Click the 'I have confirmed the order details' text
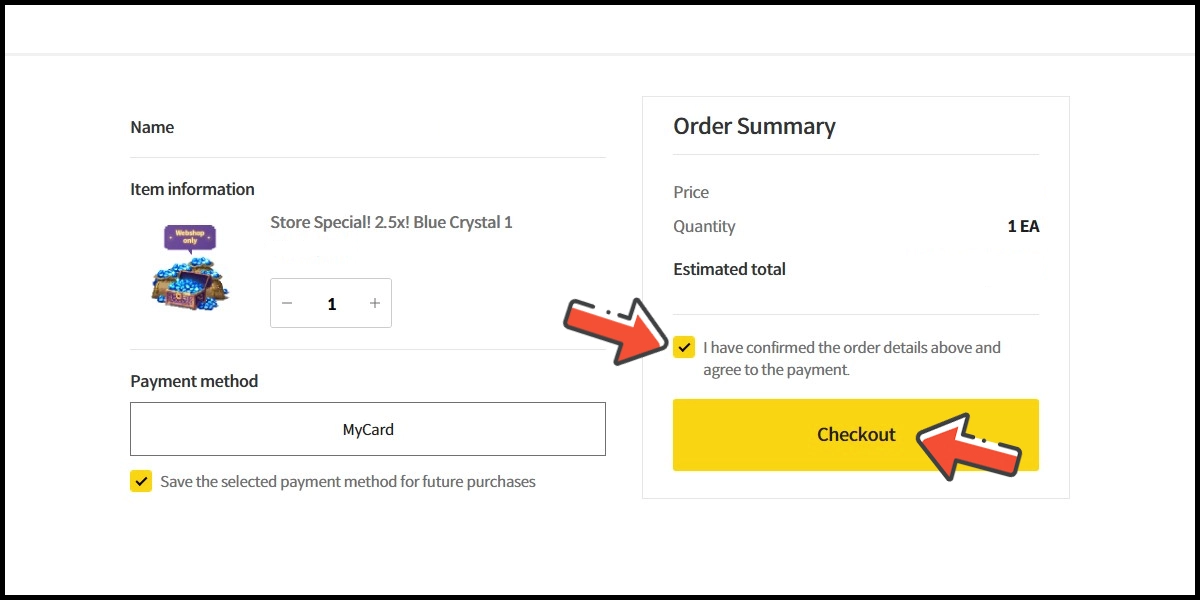This screenshot has height=600, width=1200. point(852,358)
